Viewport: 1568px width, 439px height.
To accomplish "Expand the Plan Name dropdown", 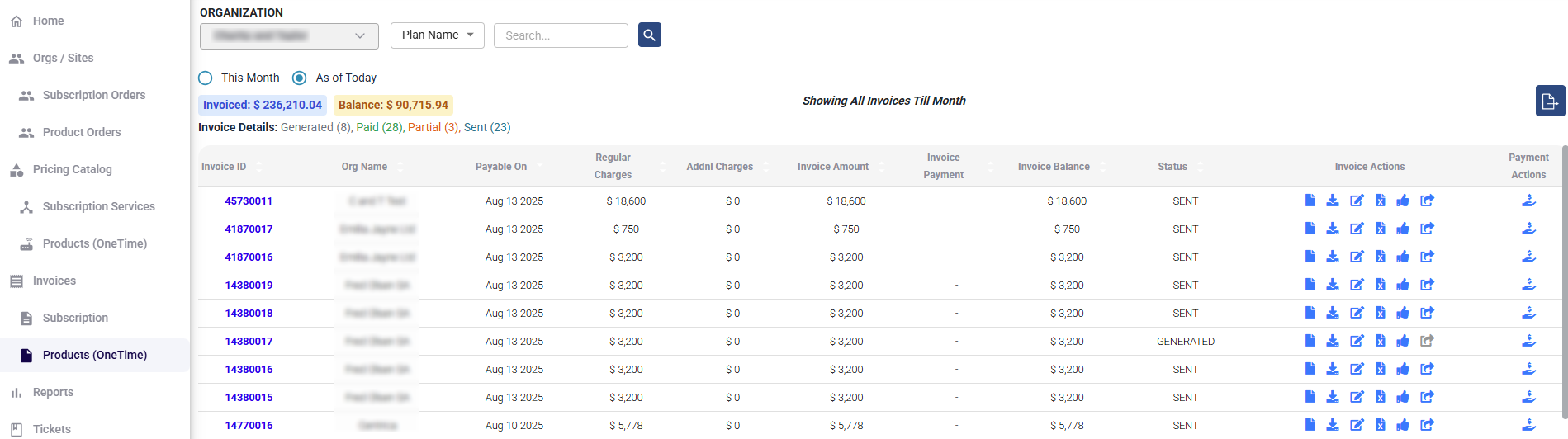I will point(437,35).
